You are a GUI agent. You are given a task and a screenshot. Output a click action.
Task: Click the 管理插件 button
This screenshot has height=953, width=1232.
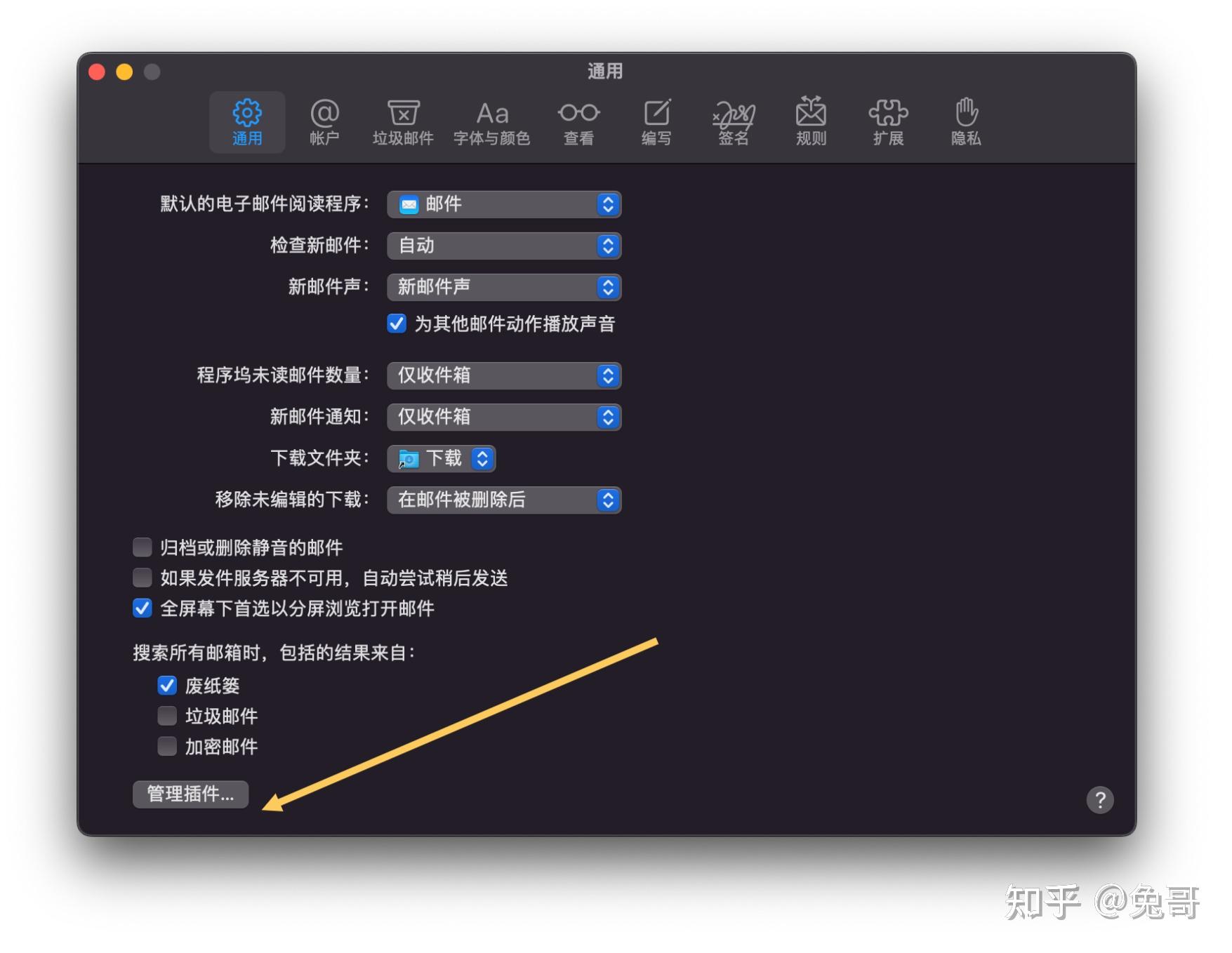tap(190, 794)
